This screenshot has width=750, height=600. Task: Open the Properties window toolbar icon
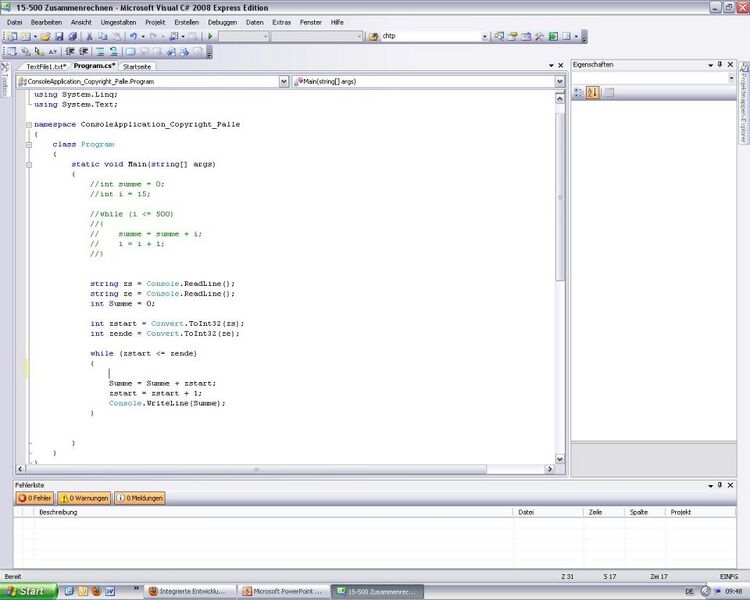(x=513, y=36)
